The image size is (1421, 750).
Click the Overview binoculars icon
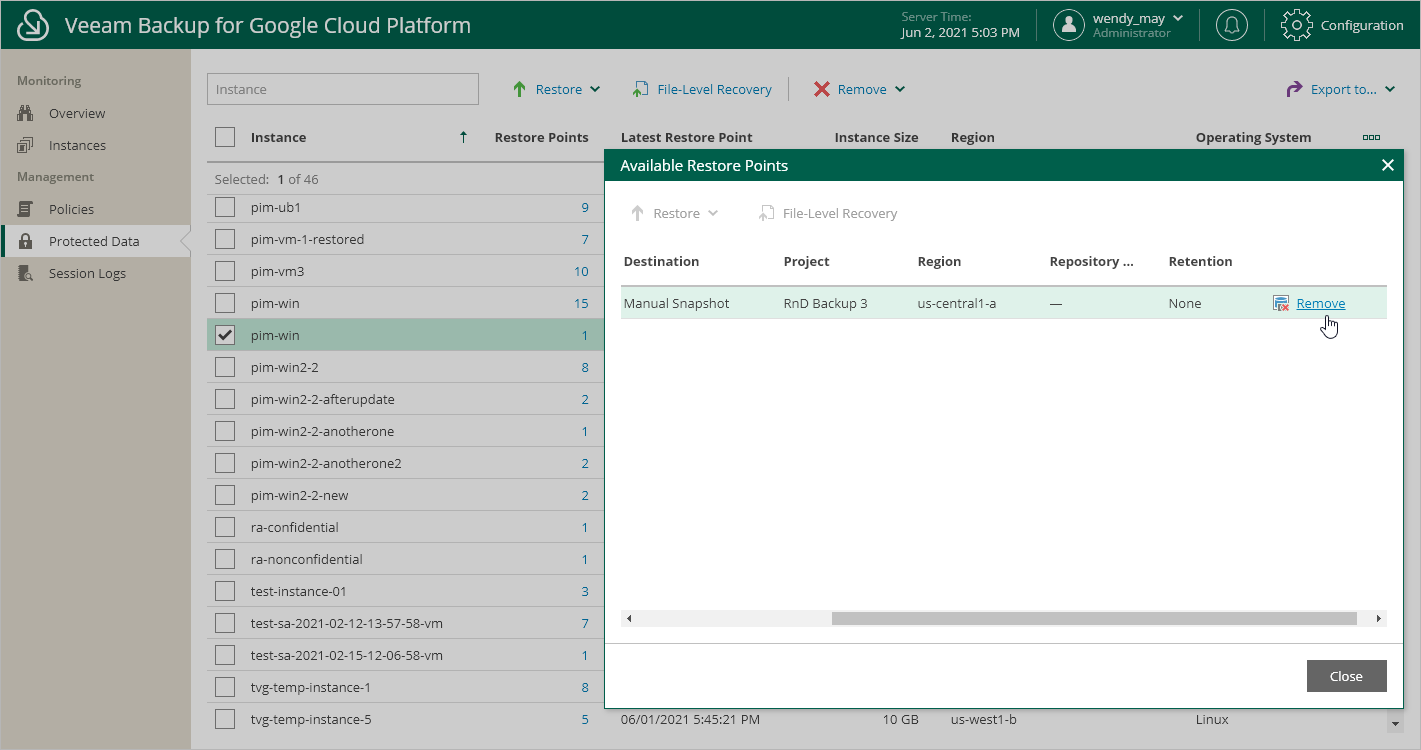[26, 113]
